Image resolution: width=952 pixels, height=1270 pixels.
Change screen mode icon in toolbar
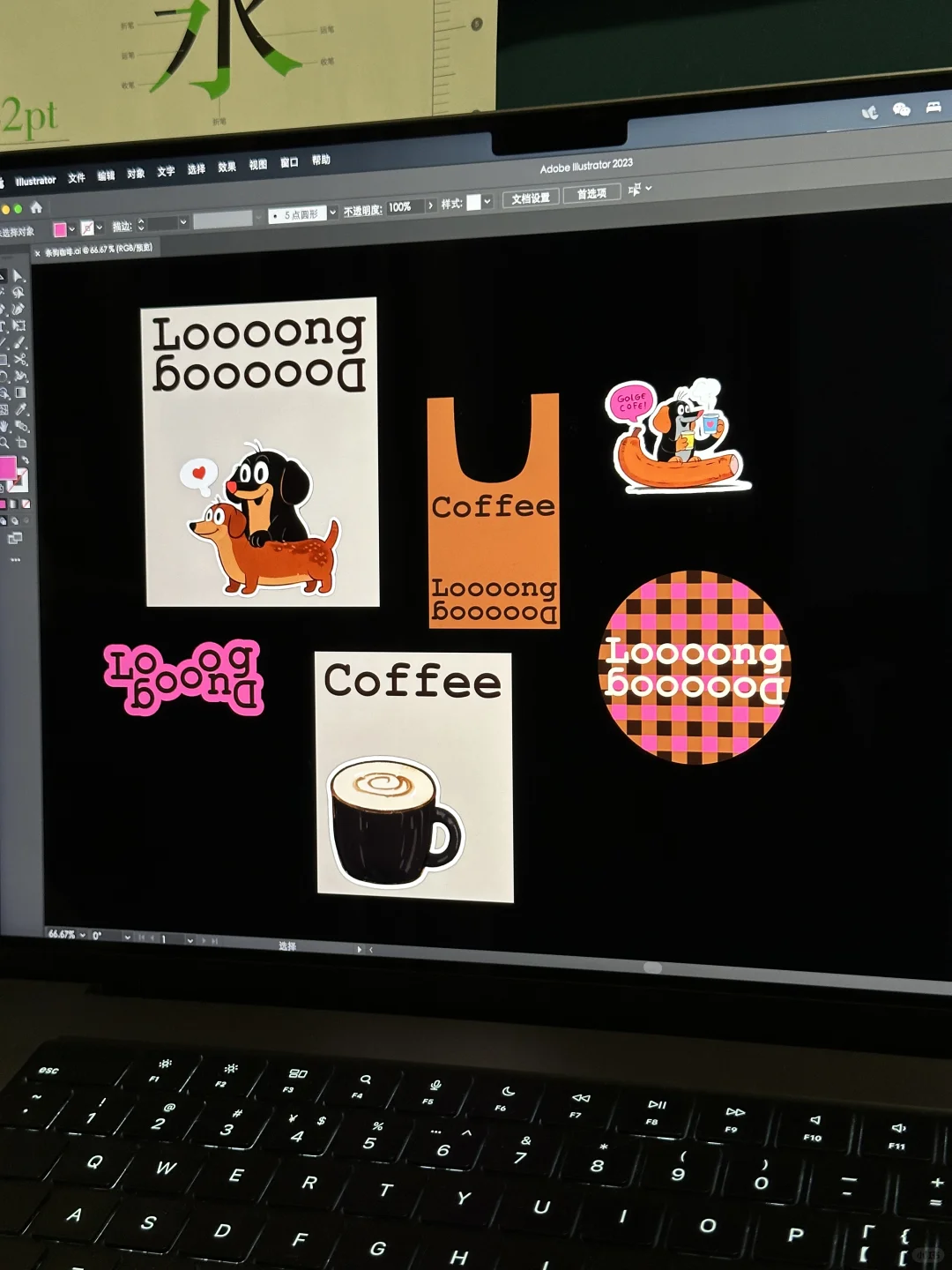pyautogui.click(x=15, y=537)
